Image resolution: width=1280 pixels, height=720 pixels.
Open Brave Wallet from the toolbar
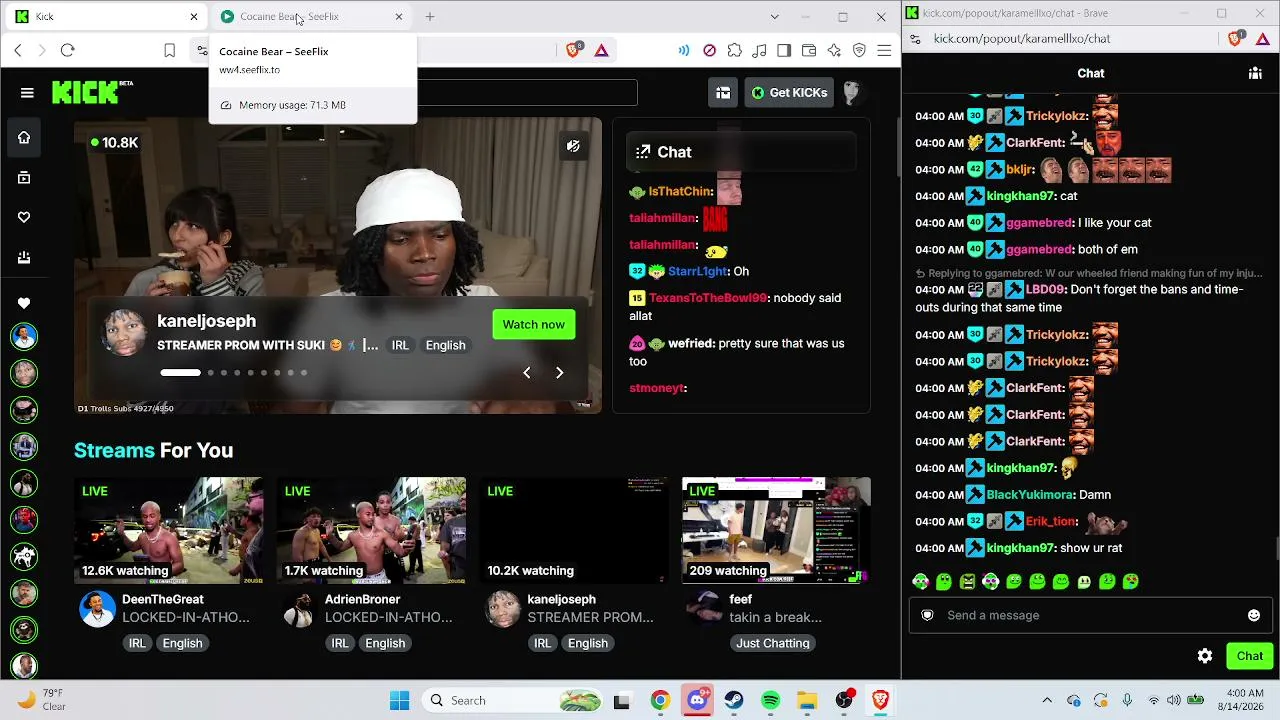[x=809, y=50]
